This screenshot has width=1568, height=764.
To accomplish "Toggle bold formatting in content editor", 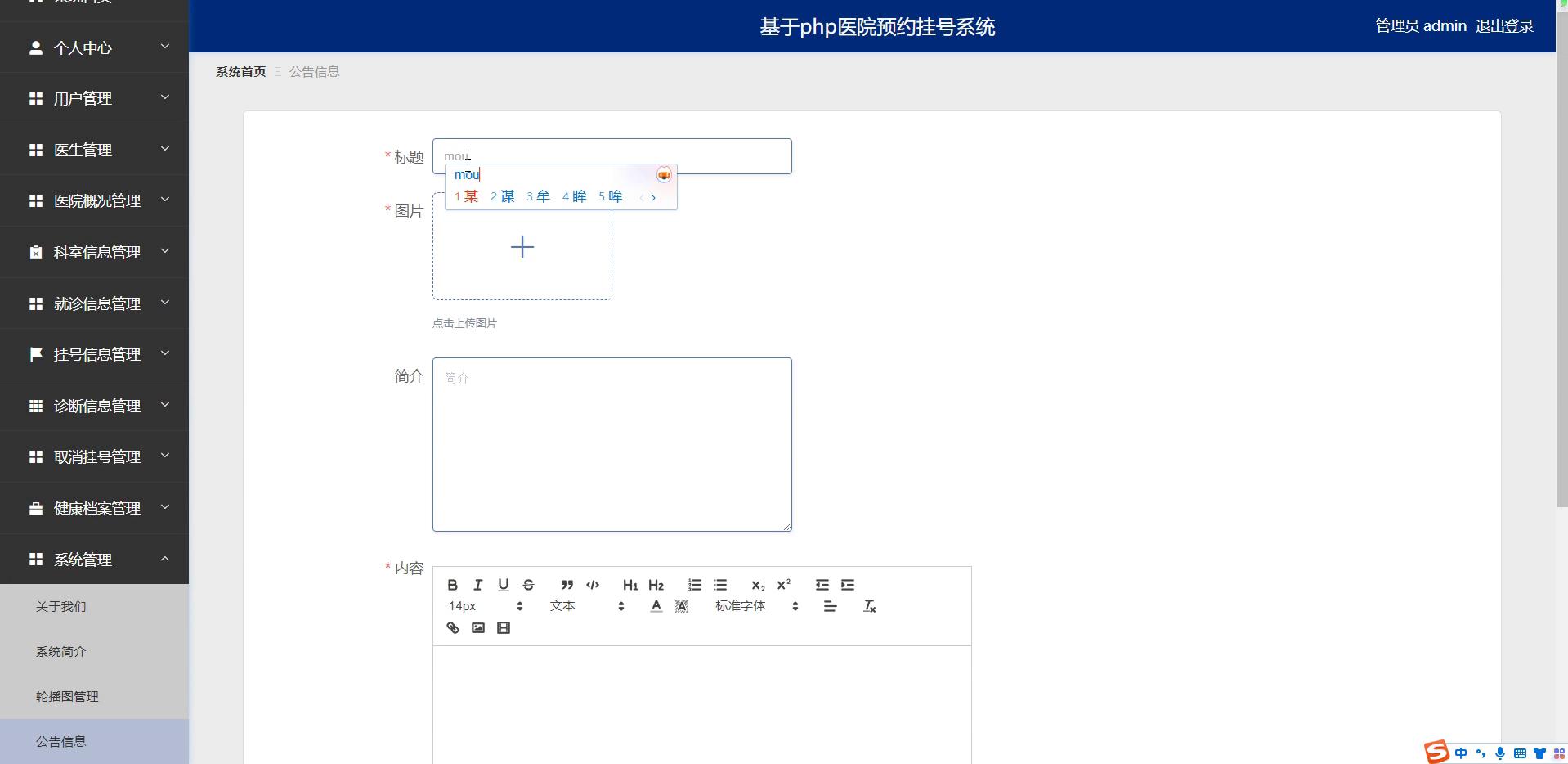I will pyautogui.click(x=452, y=585).
